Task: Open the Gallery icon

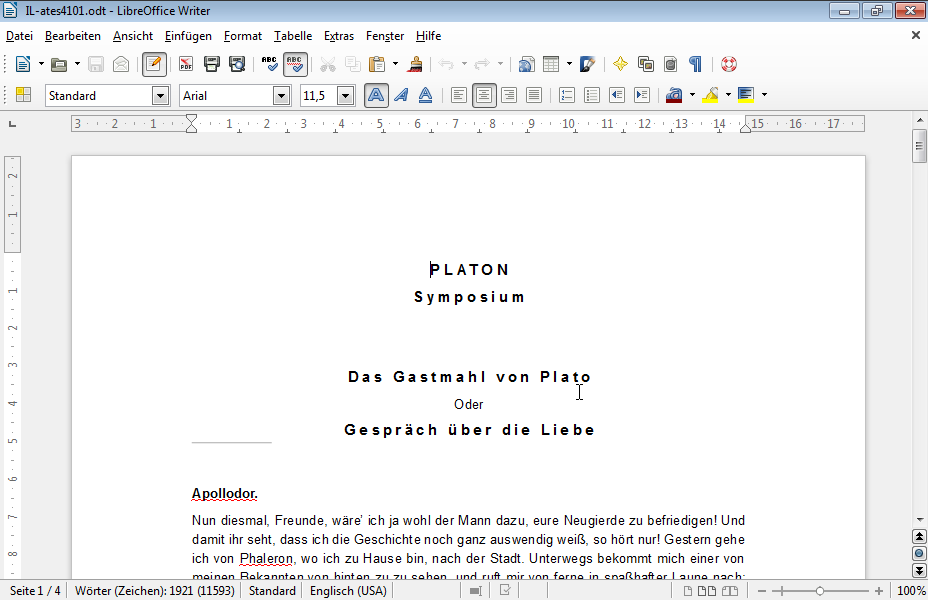Action: pos(645,64)
